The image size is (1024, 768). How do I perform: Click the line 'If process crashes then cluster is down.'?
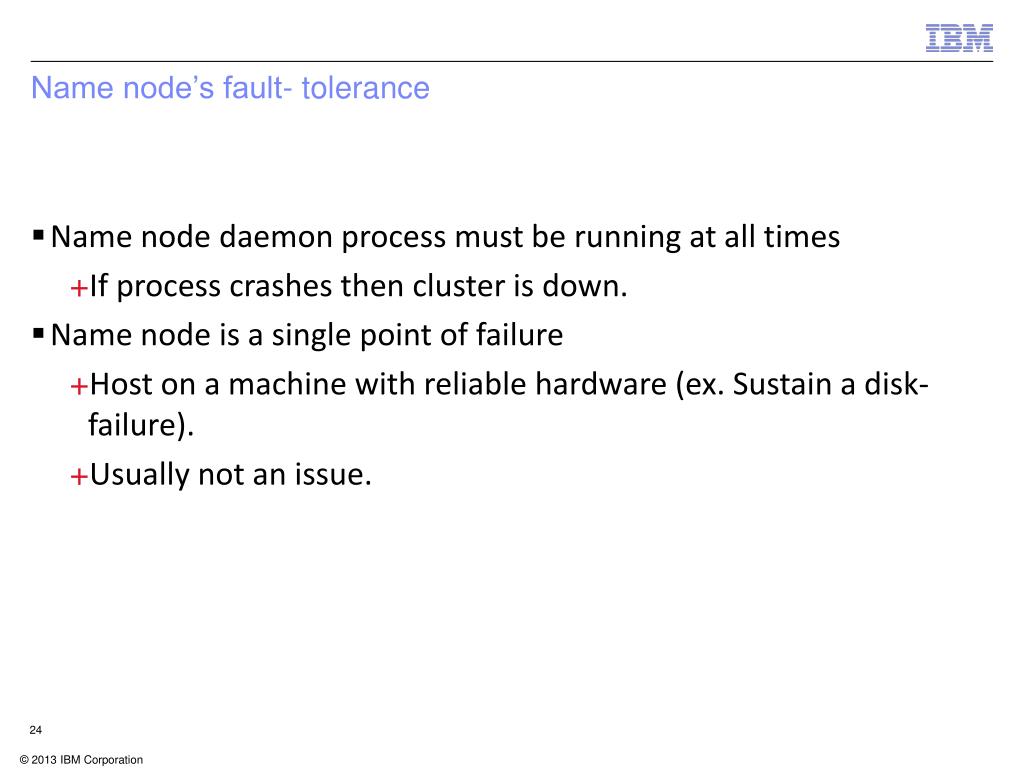(x=358, y=286)
